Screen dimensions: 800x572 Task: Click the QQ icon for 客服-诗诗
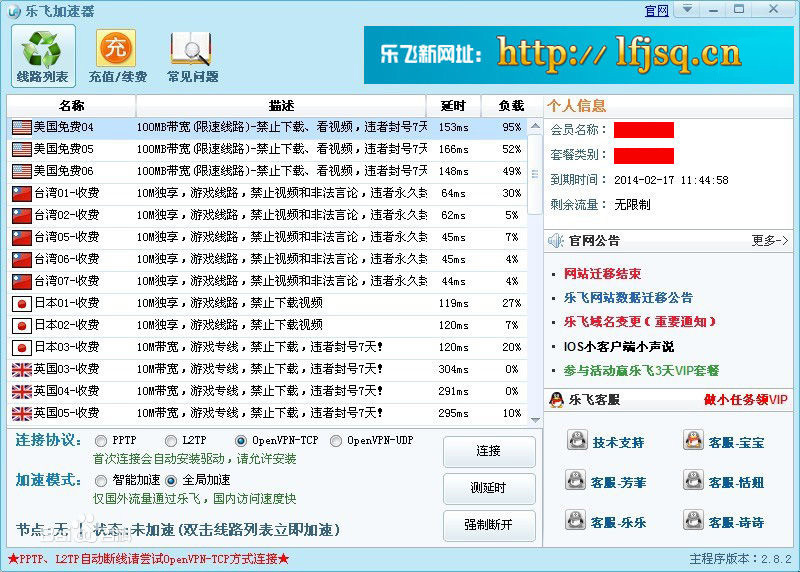693,520
